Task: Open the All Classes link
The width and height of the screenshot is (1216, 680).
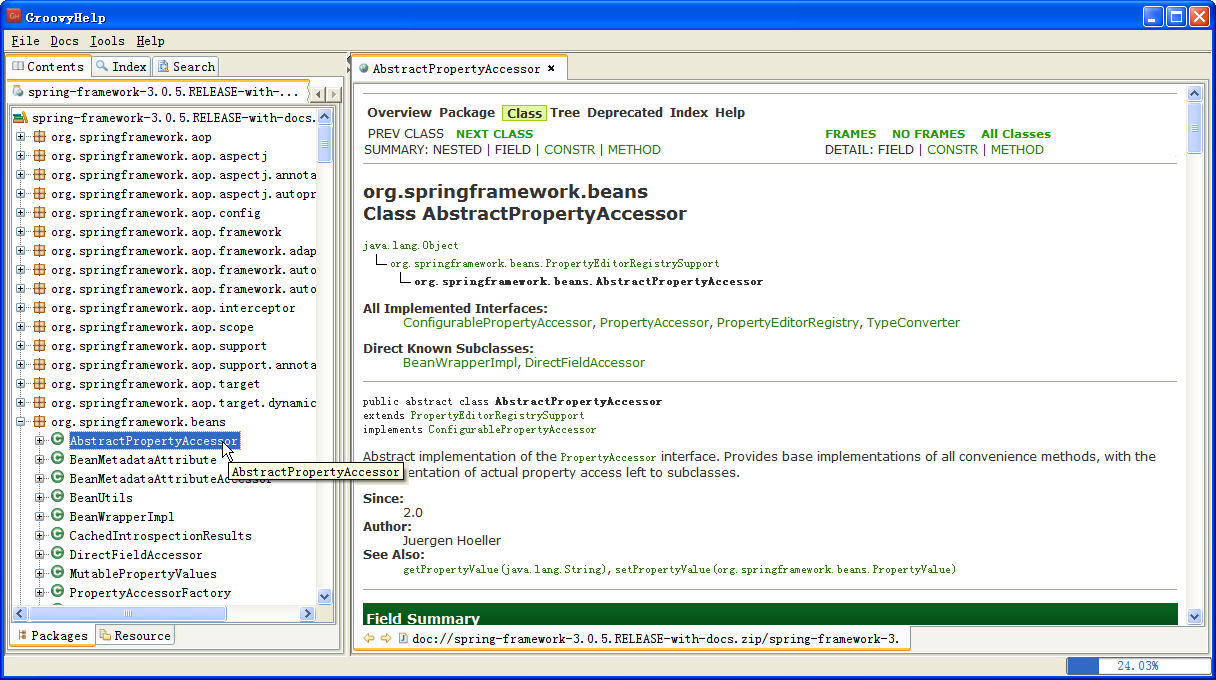Action: [1016, 134]
